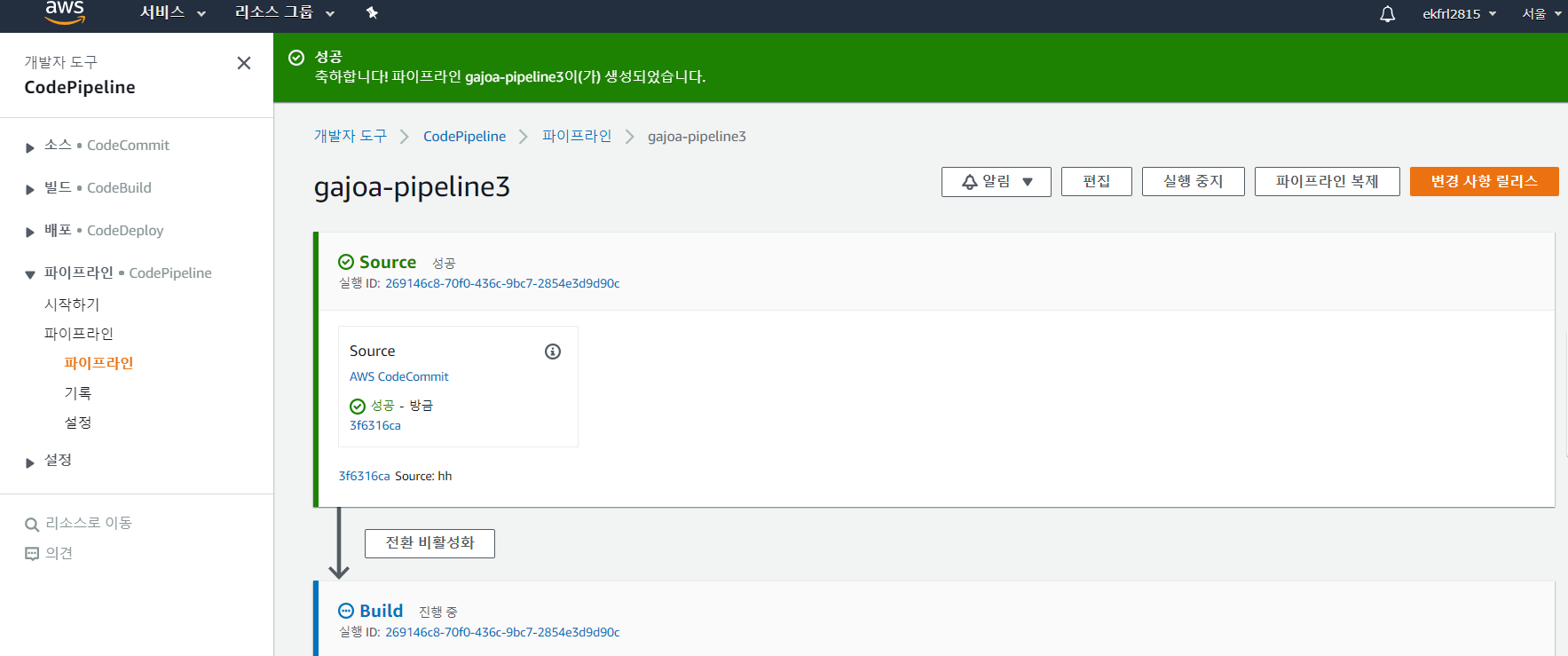Click the 편집 button

1097,181
